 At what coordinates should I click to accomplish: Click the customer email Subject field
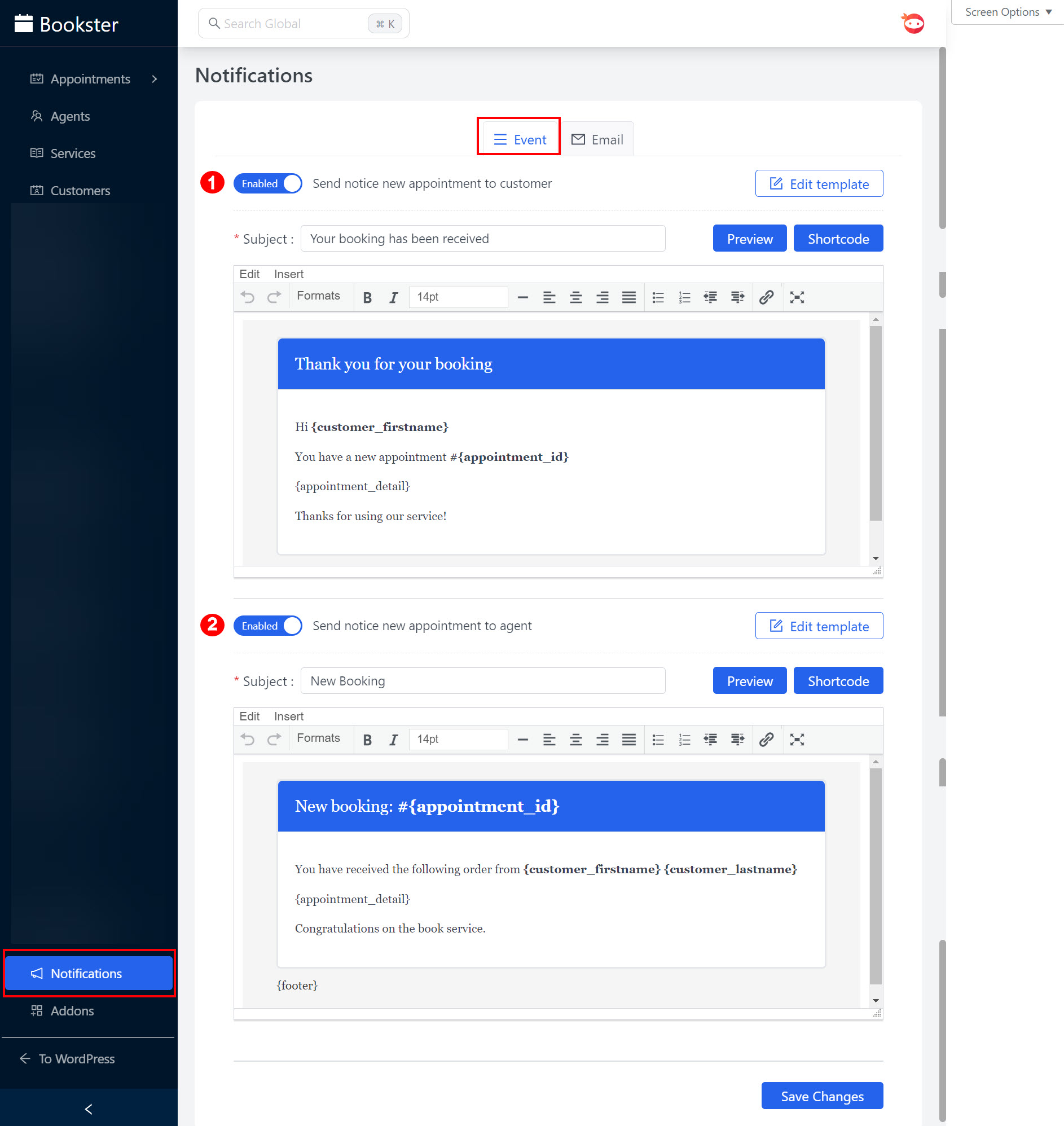(x=483, y=239)
